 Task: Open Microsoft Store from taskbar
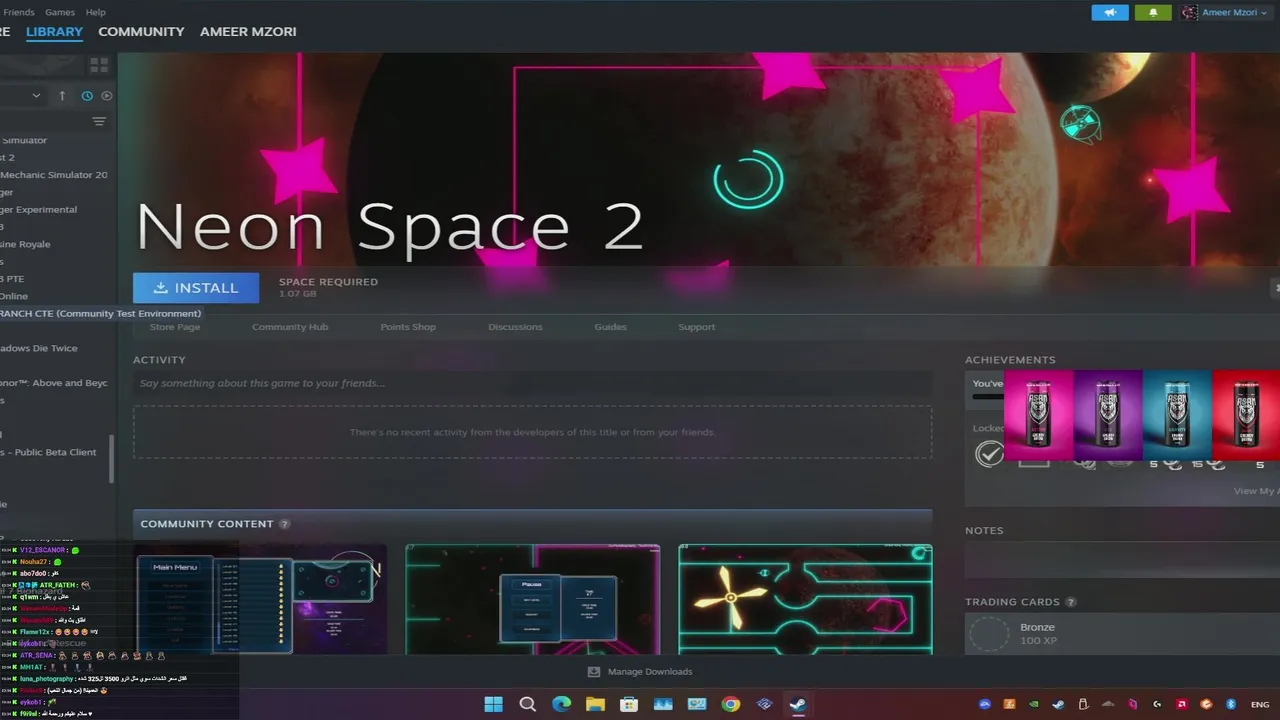point(629,704)
